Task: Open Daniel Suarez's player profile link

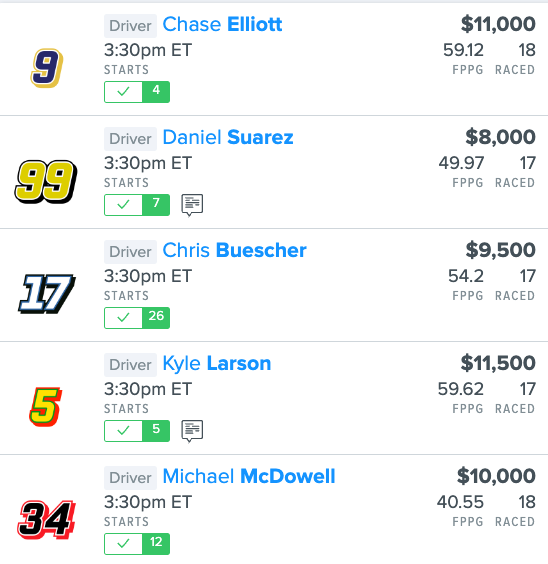Action: click(x=228, y=137)
